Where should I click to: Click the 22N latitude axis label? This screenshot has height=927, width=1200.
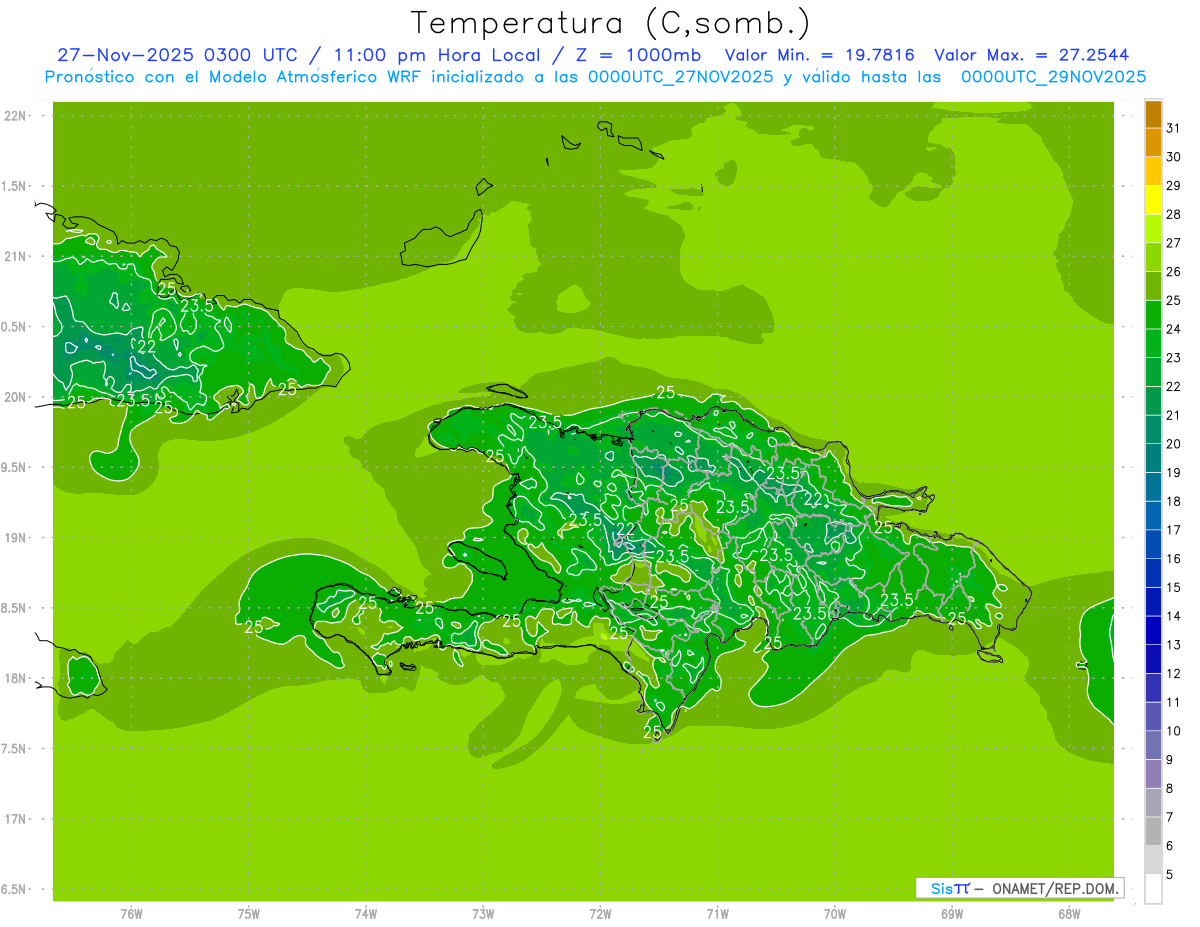pos(15,116)
